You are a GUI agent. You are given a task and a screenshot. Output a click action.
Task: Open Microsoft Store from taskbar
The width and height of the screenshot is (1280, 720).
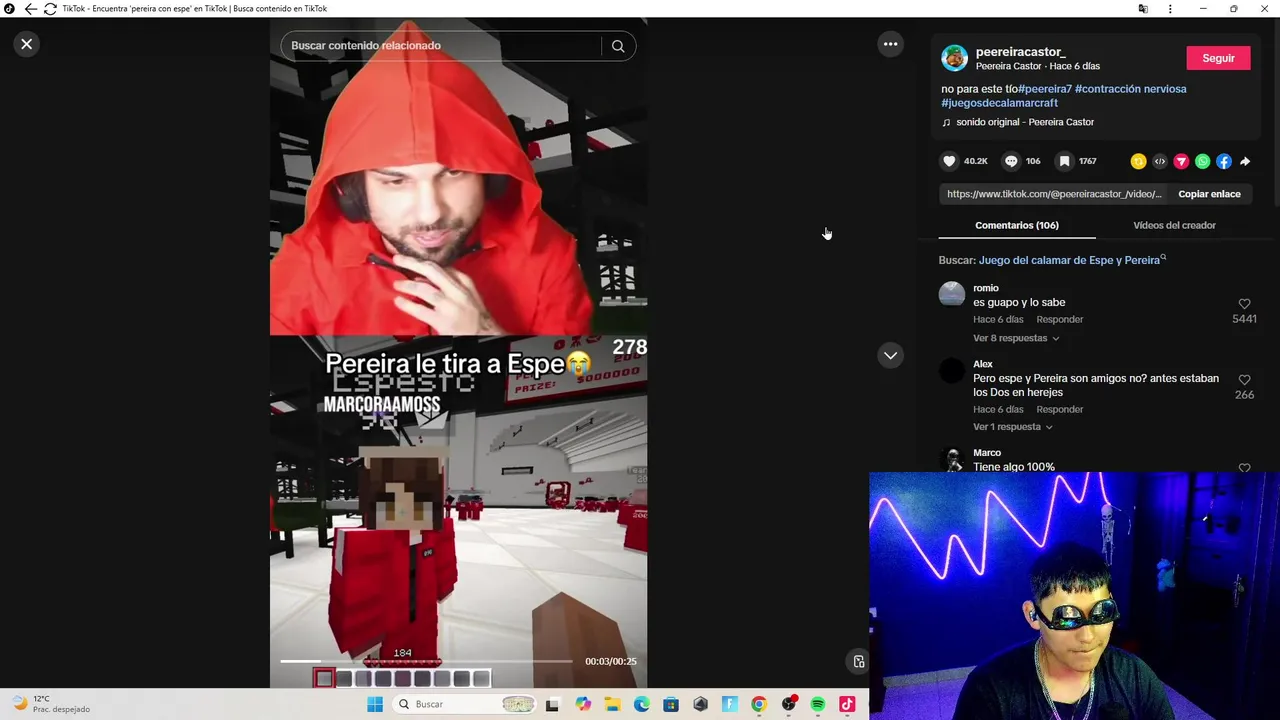pos(671,704)
